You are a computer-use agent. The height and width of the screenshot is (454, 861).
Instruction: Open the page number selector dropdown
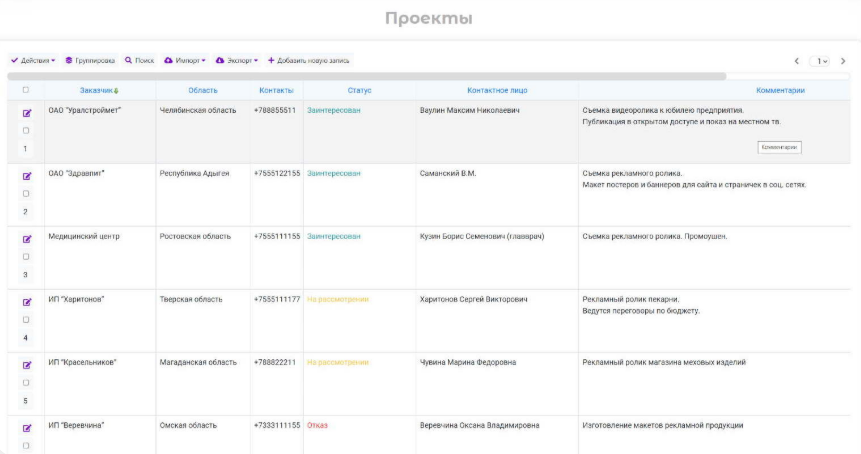click(x=820, y=61)
